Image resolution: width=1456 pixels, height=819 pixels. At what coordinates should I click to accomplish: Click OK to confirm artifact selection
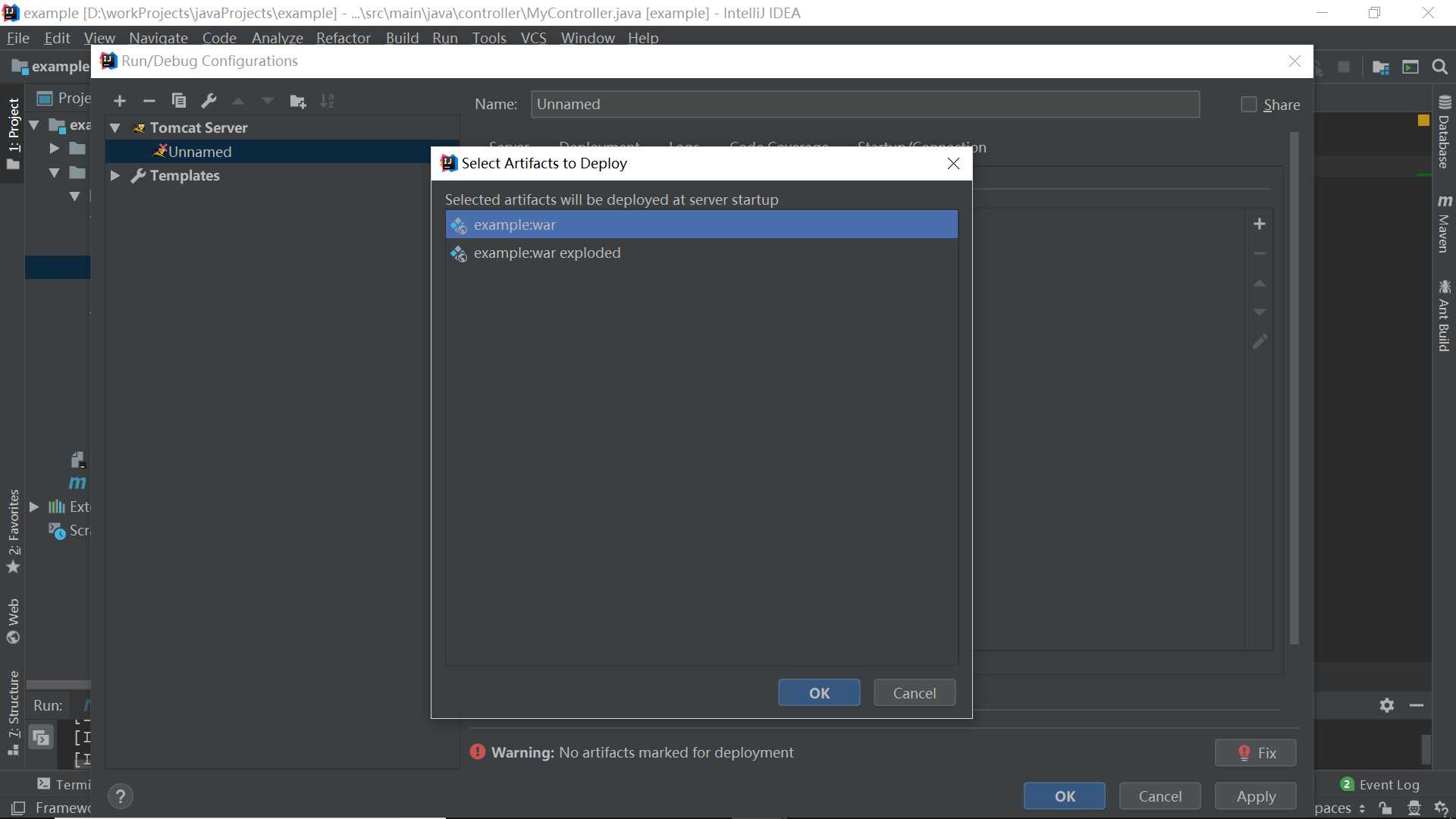click(x=818, y=692)
